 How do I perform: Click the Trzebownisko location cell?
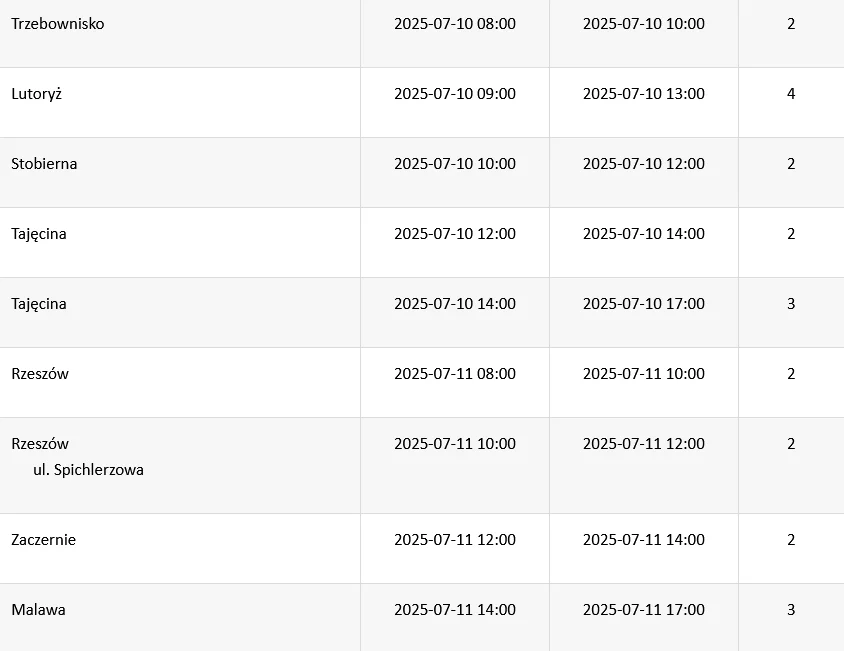58,24
